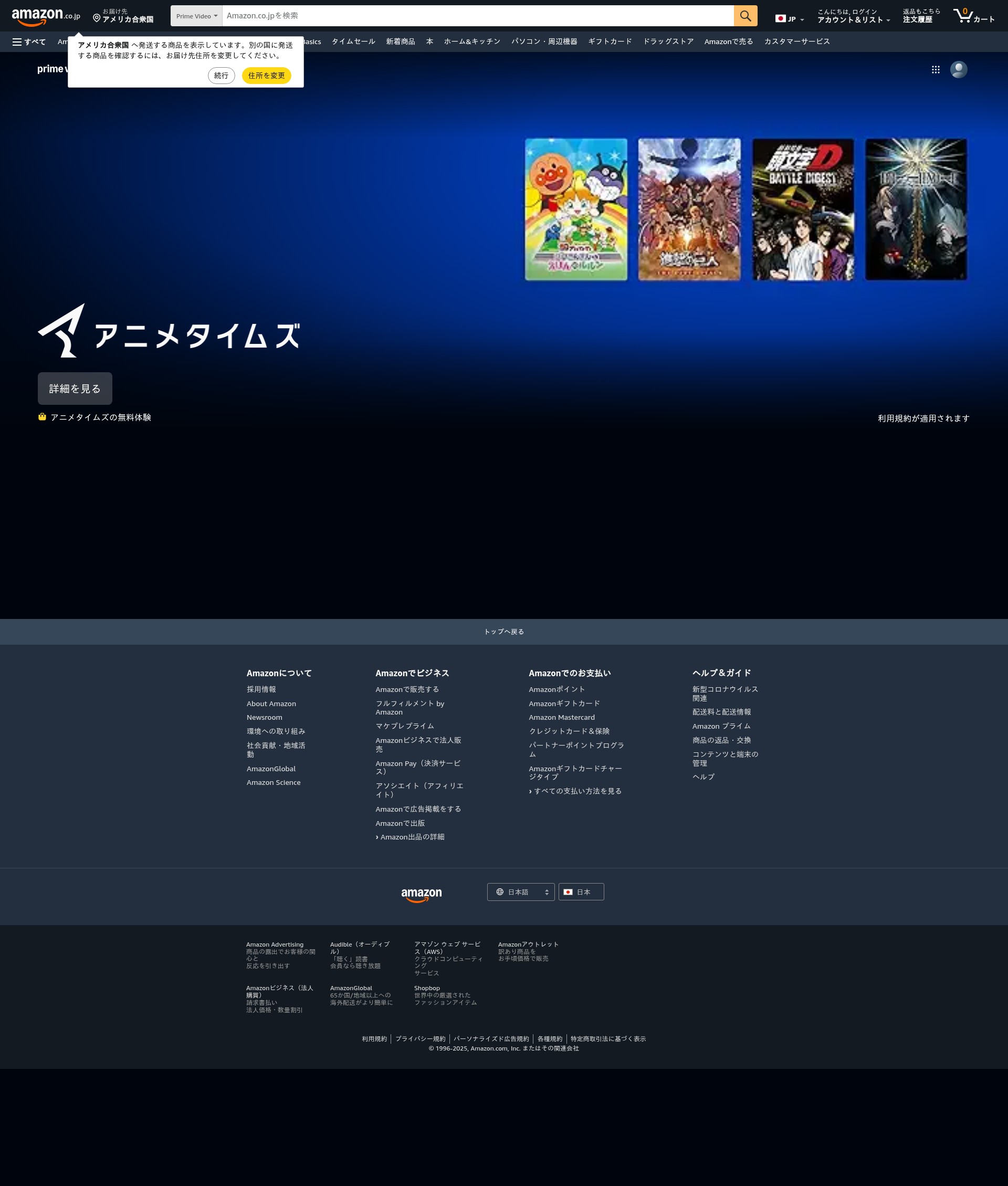The image size is (1008, 1186).
Task: Open the hamburger すべて menu
Action: (29, 41)
